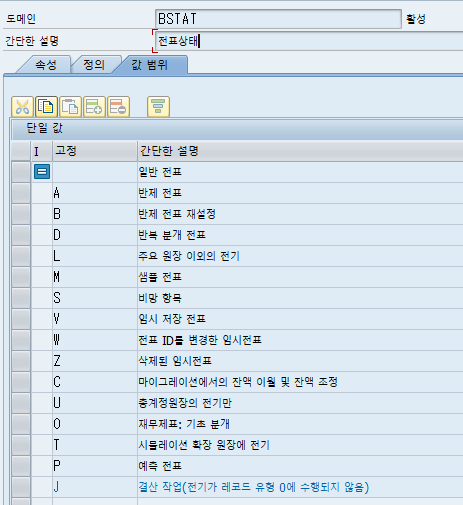Click description 시뮬레이션 확장 원장에 전기
The height and width of the screenshot is (505, 463).
tap(204, 445)
